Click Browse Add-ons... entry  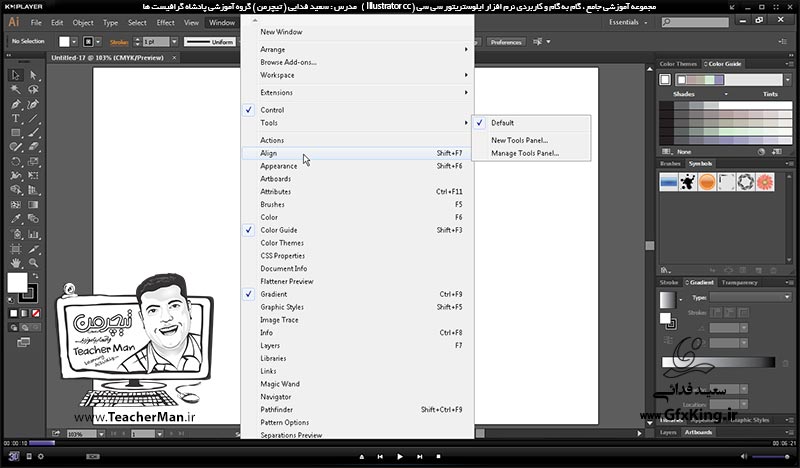(357, 62)
